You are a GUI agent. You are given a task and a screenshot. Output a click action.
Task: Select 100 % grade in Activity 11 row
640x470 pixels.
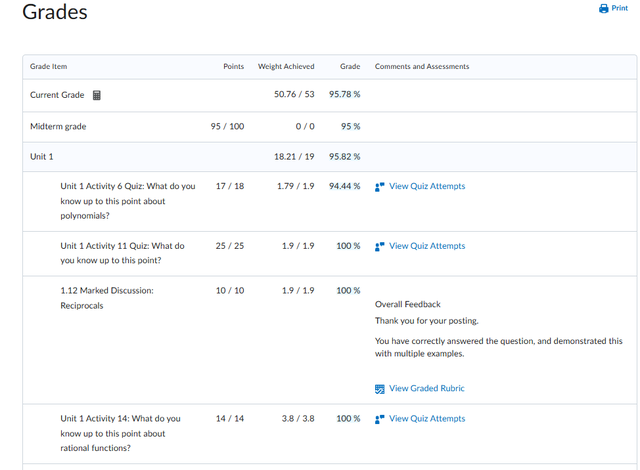tap(348, 246)
